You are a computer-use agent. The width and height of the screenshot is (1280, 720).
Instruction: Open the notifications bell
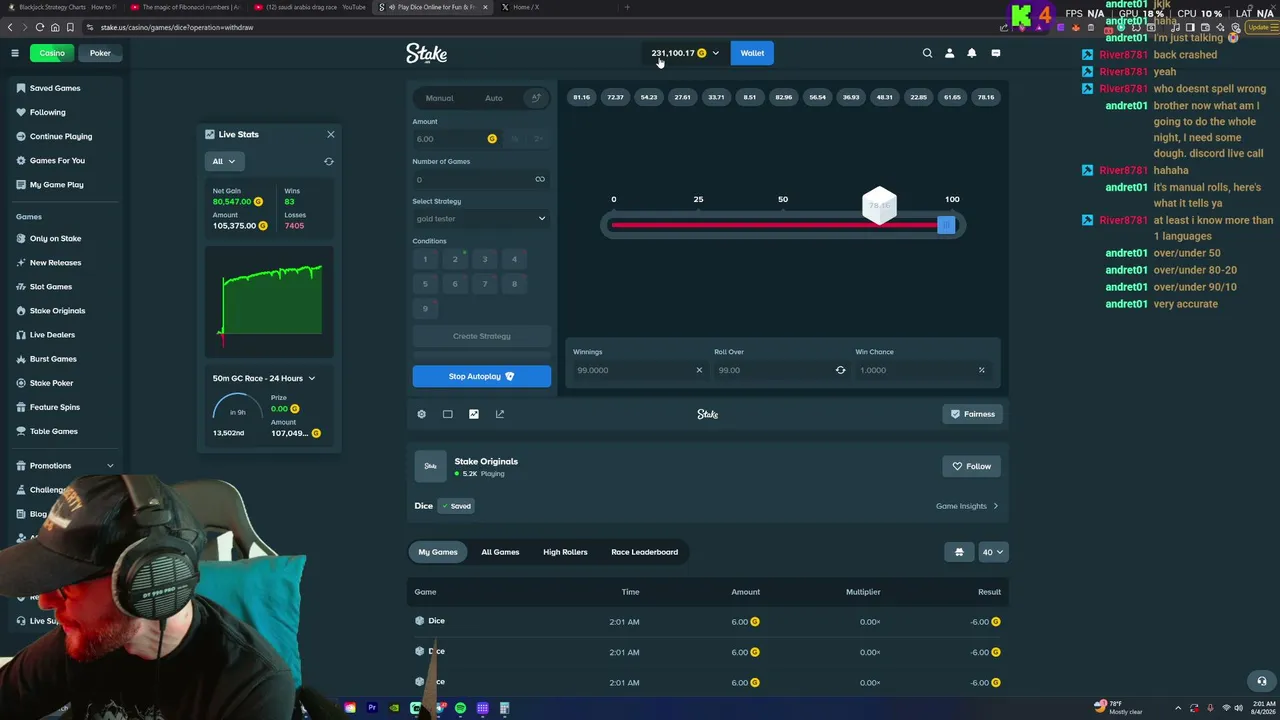[x=971, y=53]
